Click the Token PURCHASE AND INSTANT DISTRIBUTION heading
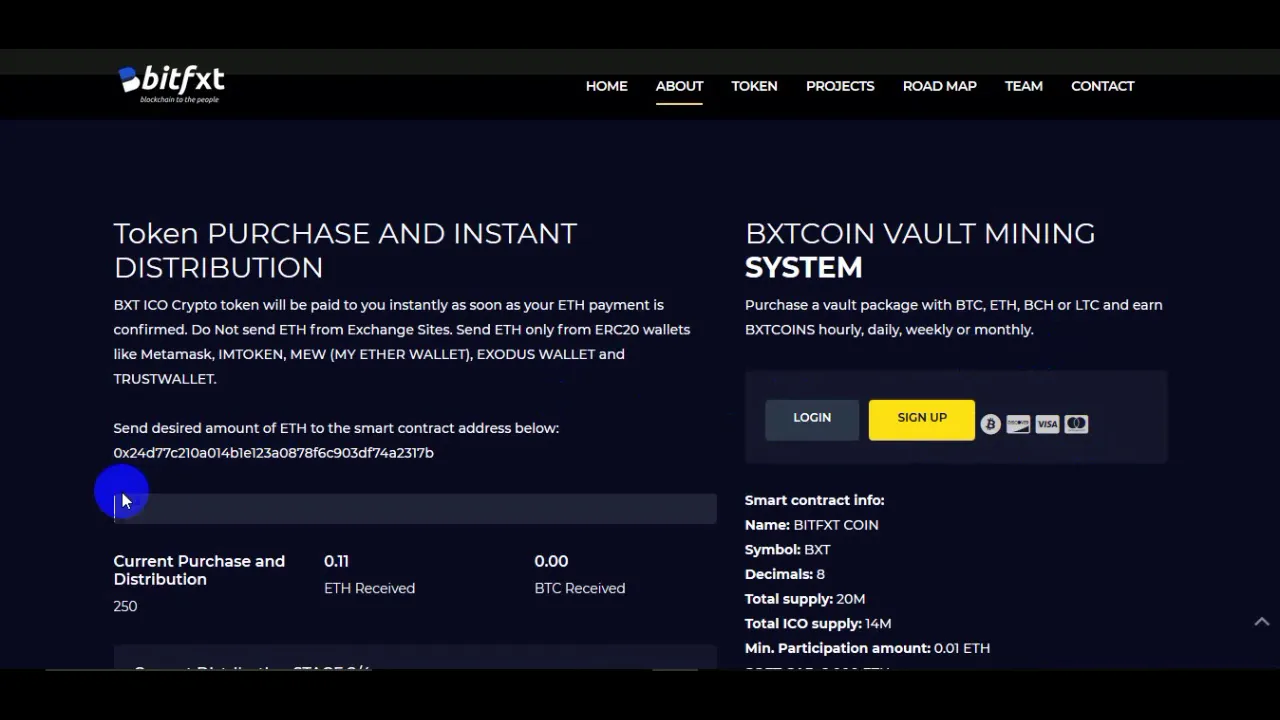Viewport: 1280px width, 720px height. point(345,250)
